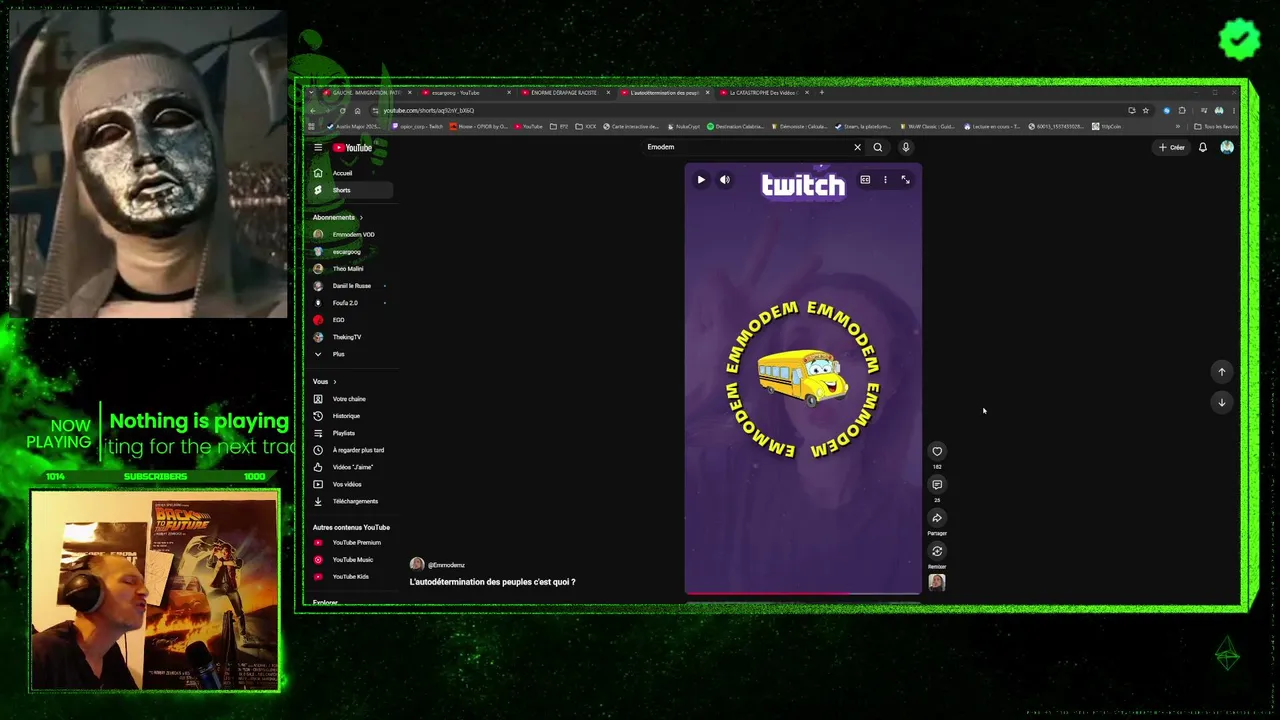The height and width of the screenshot is (720, 1280).
Task: Open À regarder plus tard
Action: click(352, 450)
